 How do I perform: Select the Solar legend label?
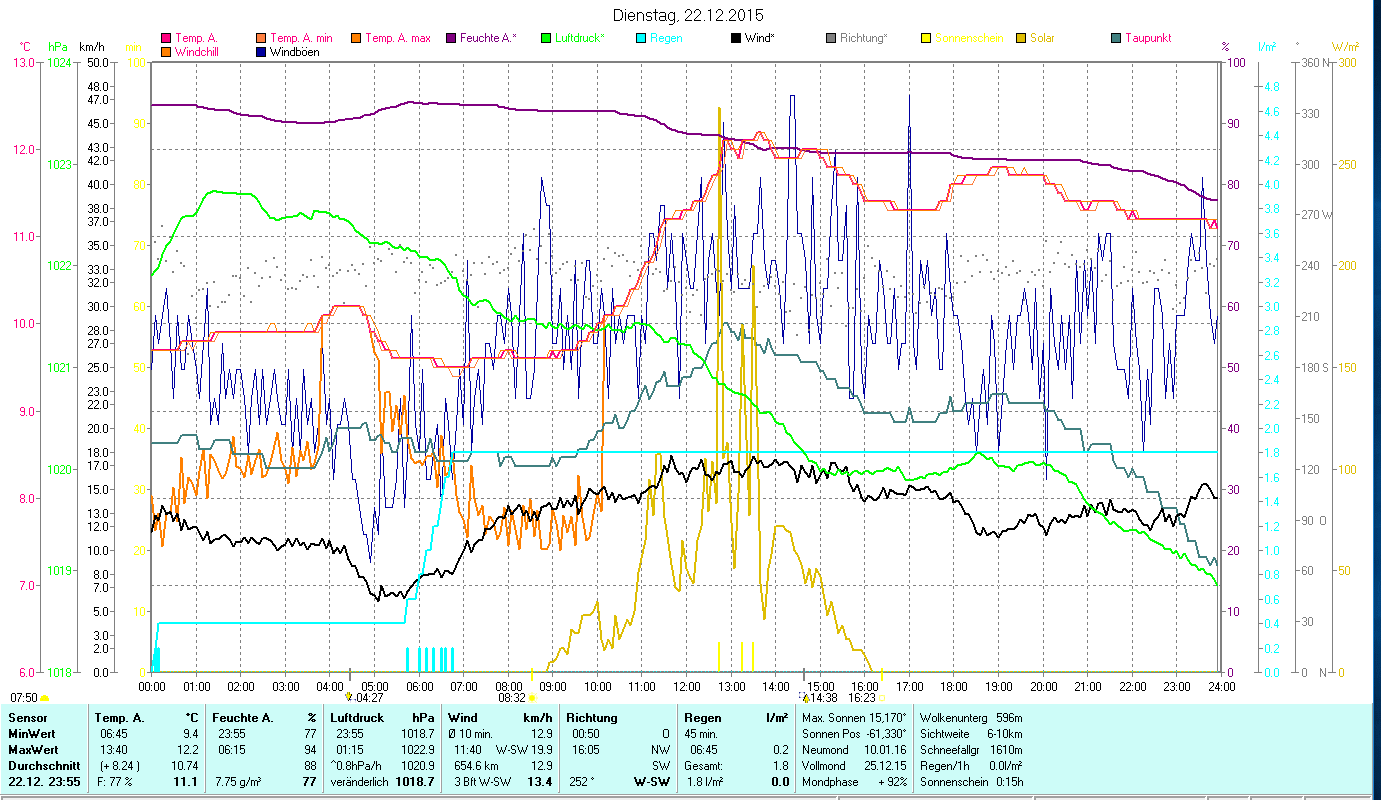(1042, 39)
